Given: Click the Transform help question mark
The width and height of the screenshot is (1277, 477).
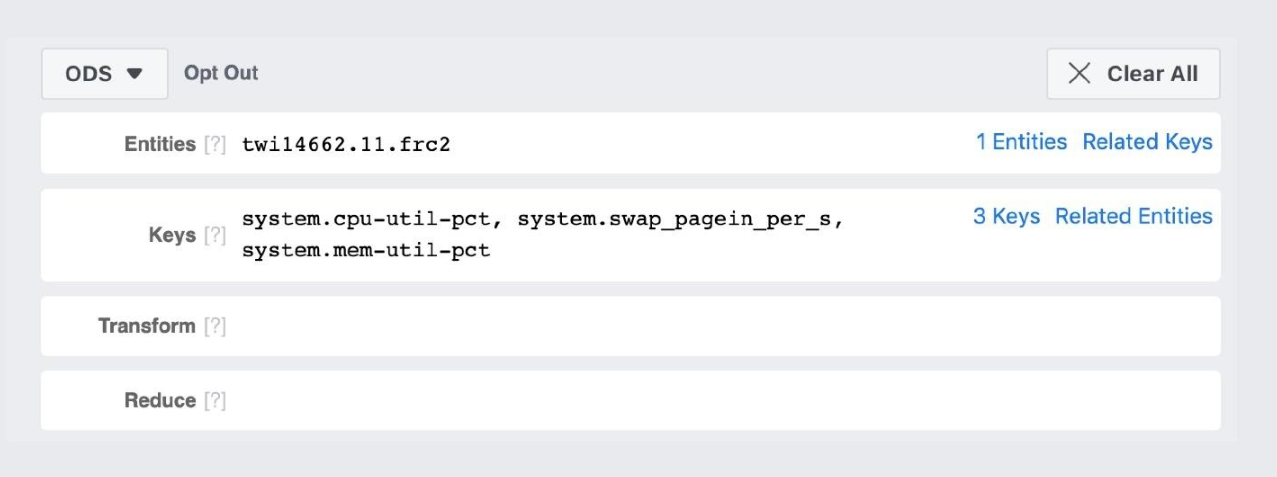Looking at the screenshot, I should [x=215, y=327].
